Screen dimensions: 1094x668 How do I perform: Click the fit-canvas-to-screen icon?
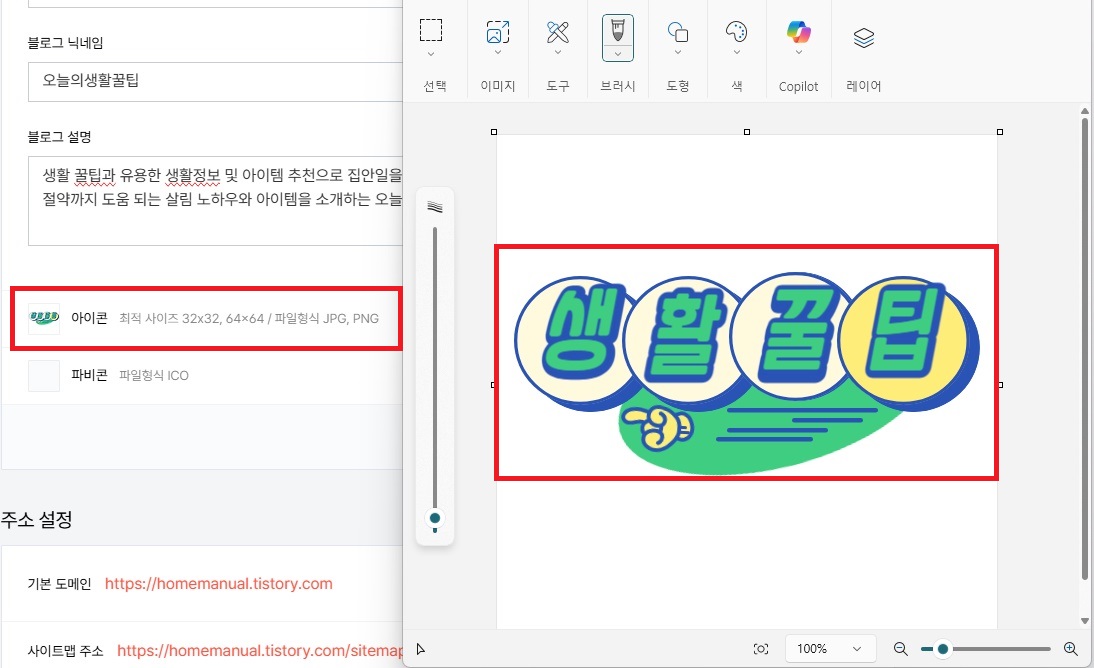(761, 648)
